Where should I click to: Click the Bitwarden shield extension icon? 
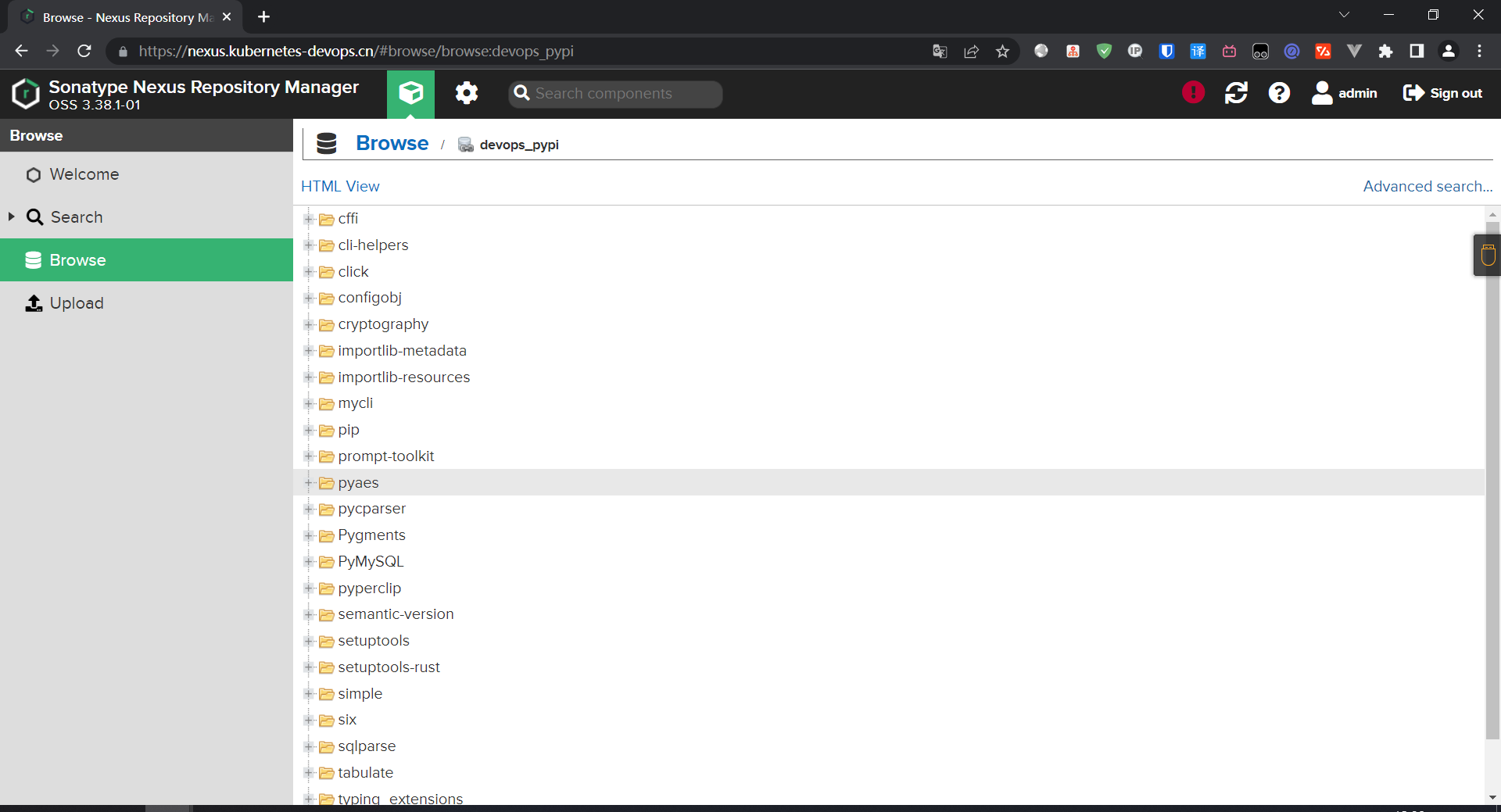[1166, 52]
